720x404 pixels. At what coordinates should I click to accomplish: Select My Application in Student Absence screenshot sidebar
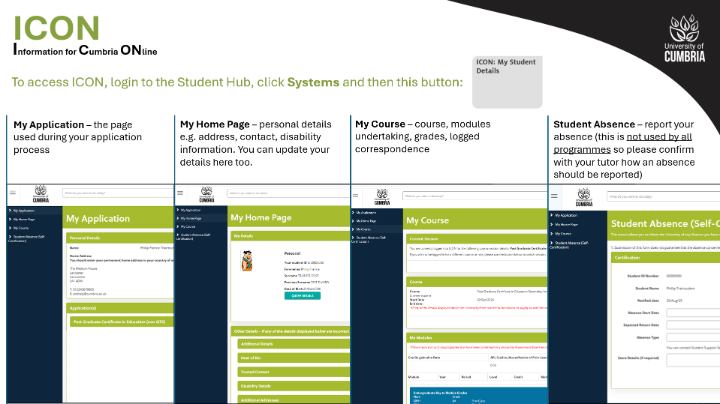click(564, 215)
